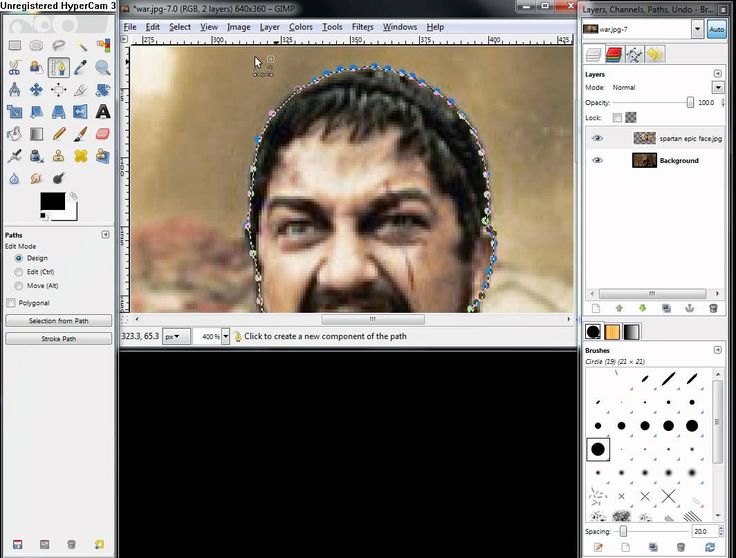Select the Paths tool

click(58, 68)
